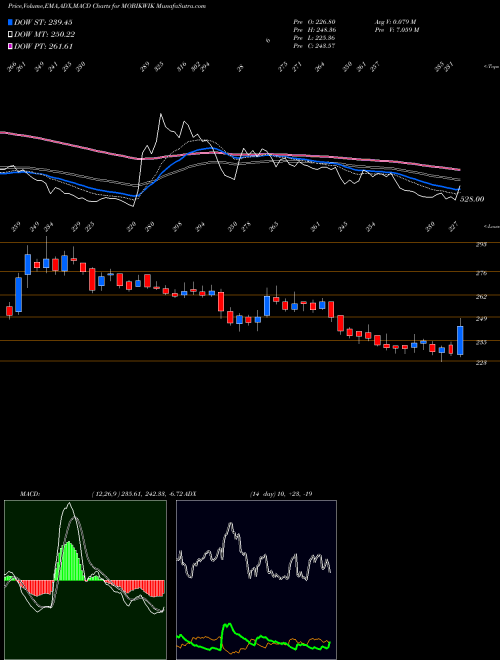Click the 276 price axis label
Image resolution: width=500 pixels, height=660 pixels.
[481, 273]
